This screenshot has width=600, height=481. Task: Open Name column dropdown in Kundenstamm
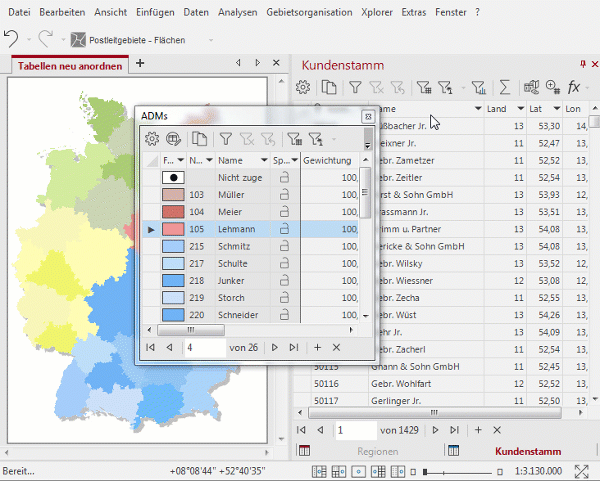click(478, 109)
